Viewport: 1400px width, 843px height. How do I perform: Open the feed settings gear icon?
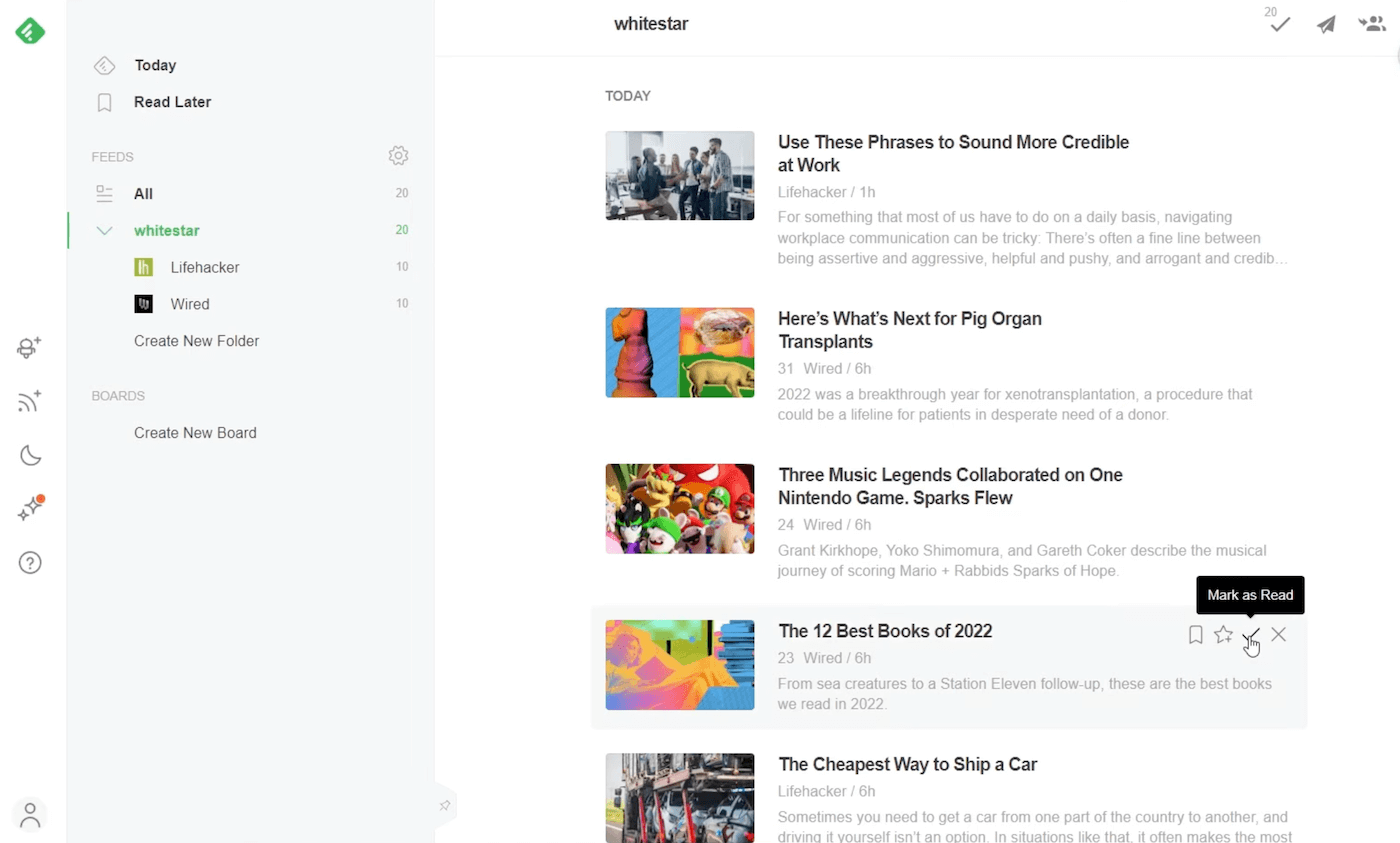(398, 156)
